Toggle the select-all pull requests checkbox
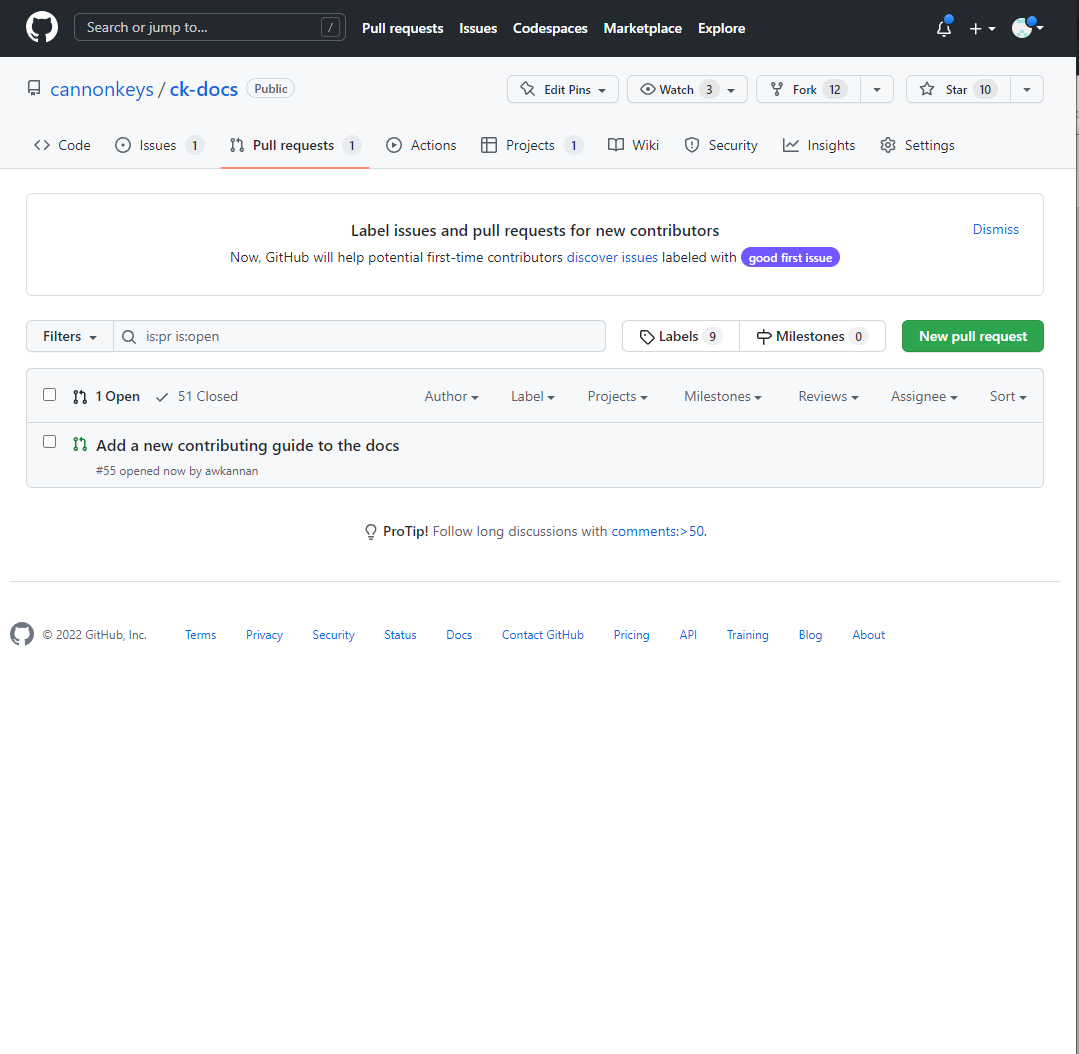1079x1054 pixels. point(50,395)
